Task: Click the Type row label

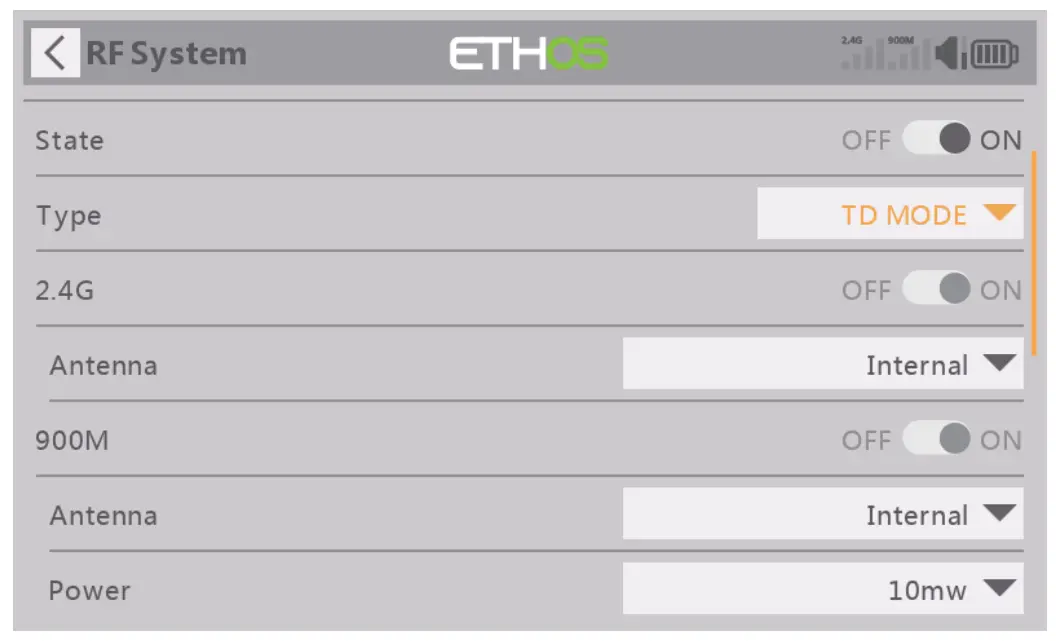Action: click(x=69, y=216)
